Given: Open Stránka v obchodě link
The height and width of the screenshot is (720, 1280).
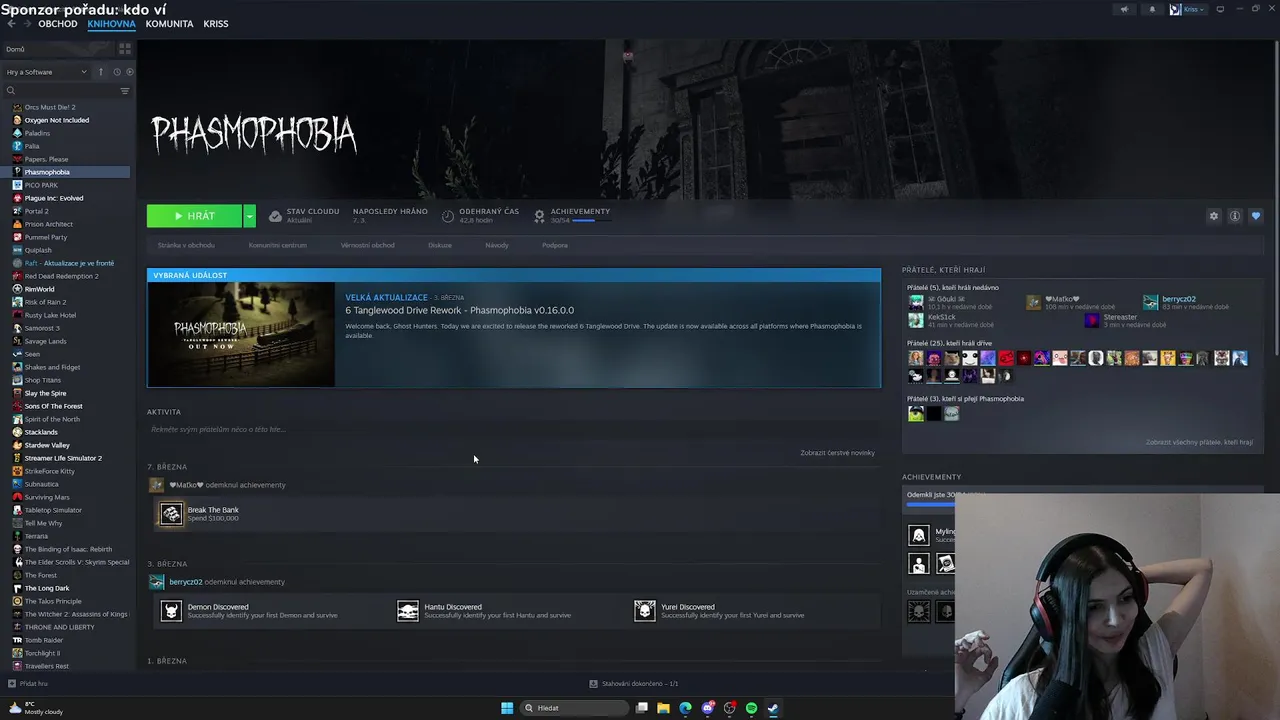Looking at the screenshot, I should coord(186,245).
